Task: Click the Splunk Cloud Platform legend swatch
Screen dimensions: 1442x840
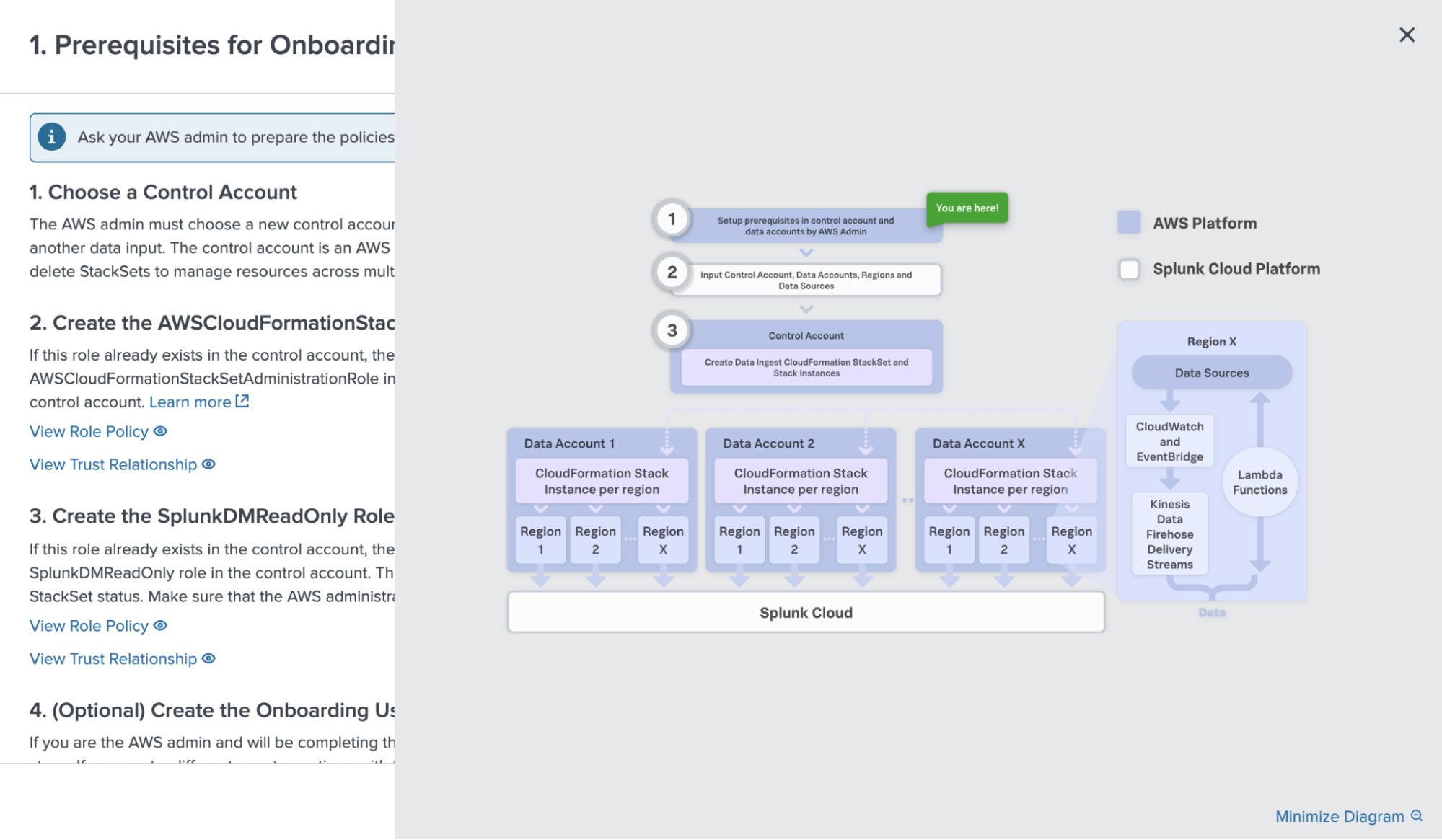Action: pyautogui.click(x=1129, y=269)
